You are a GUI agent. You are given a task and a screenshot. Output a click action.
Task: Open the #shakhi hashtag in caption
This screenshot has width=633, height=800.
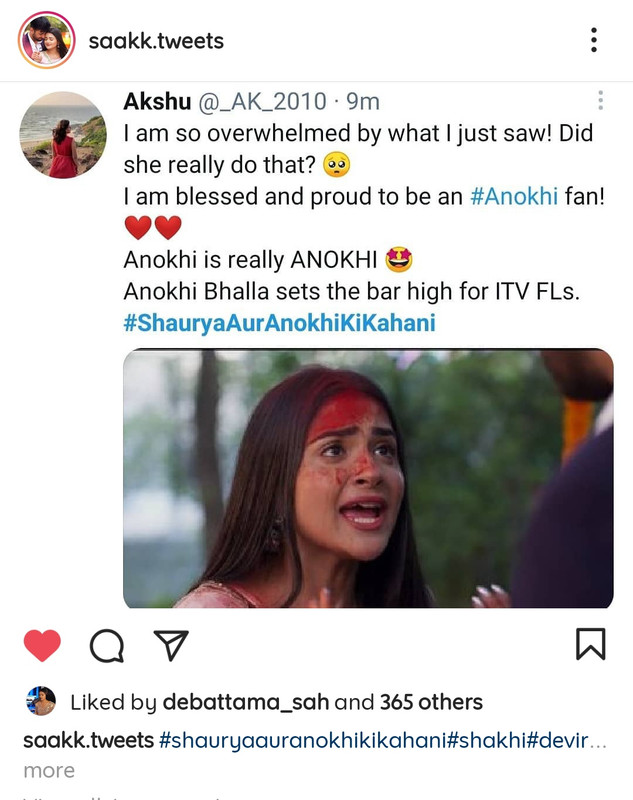click(486, 740)
